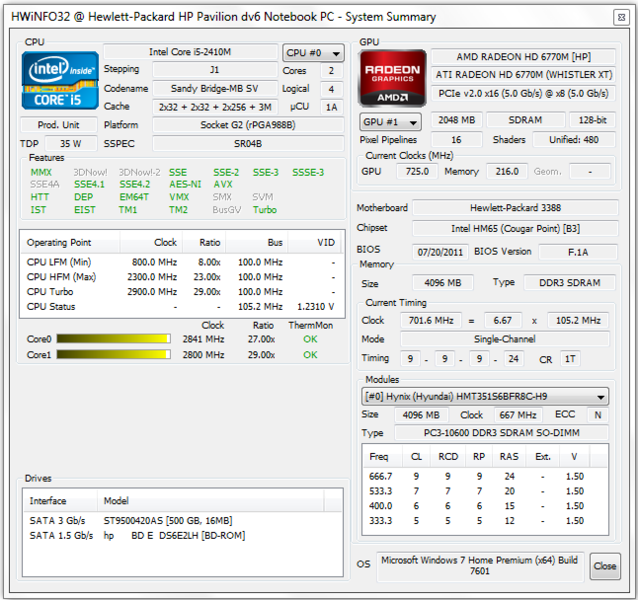
Task: Open the GPU #1 selector dropdown
Action: [390, 122]
